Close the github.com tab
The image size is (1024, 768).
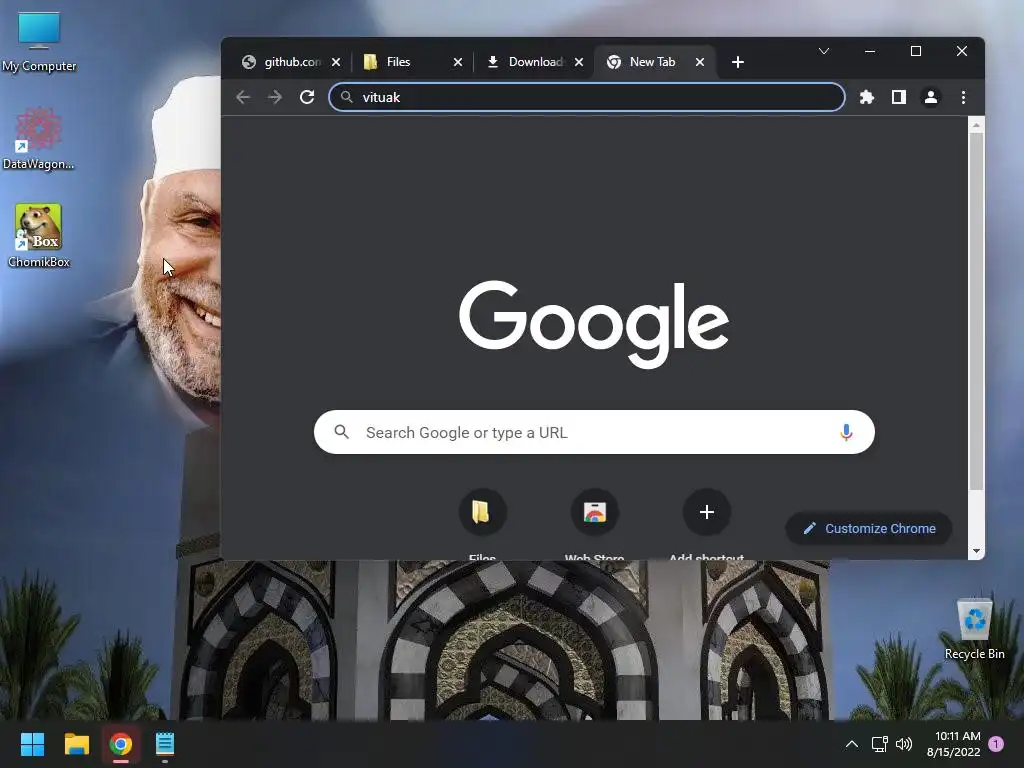point(336,62)
